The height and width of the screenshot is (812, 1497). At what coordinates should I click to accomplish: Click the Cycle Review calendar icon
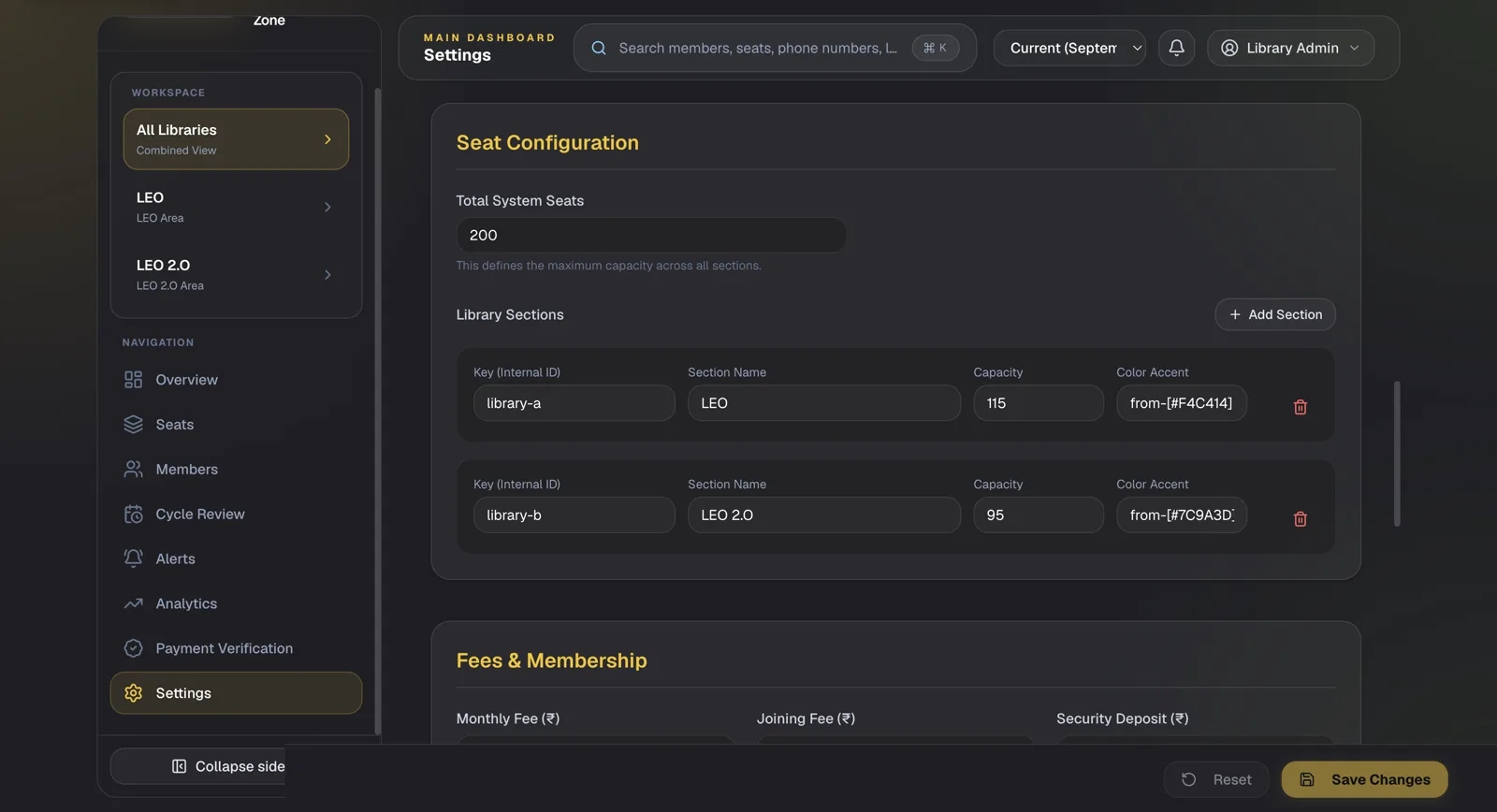point(133,515)
